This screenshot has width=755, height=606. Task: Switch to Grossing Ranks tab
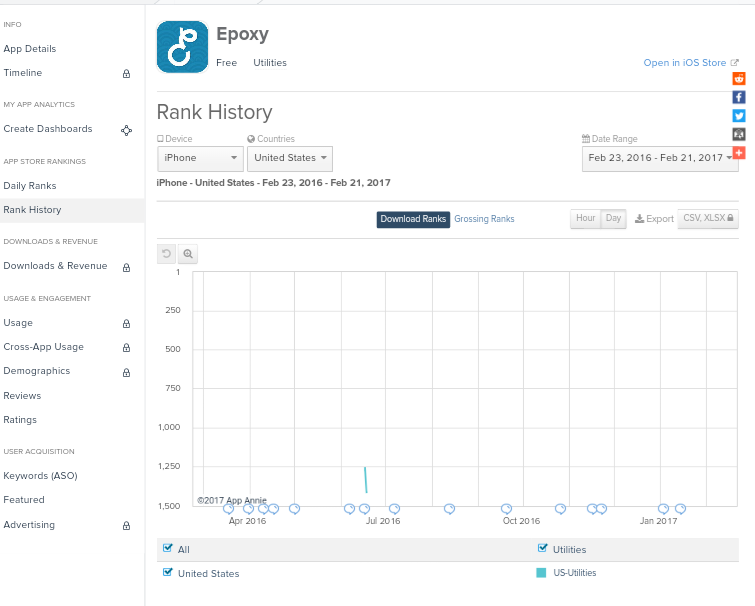[484, 219]
